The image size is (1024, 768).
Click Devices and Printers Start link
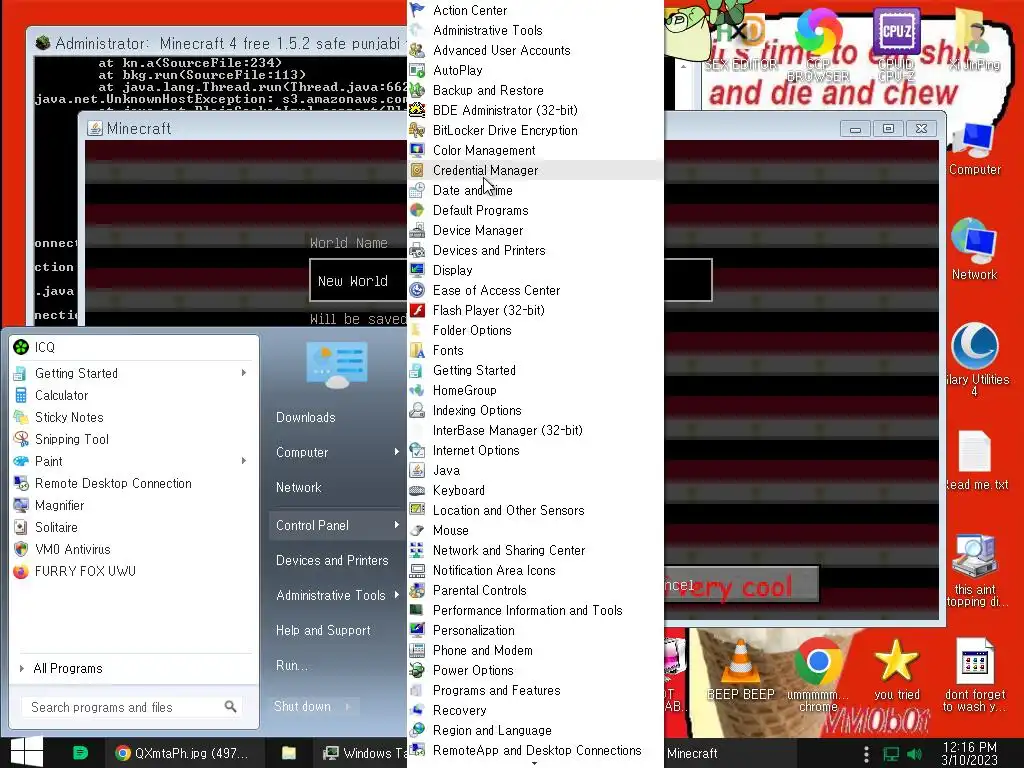coord(332,560)
